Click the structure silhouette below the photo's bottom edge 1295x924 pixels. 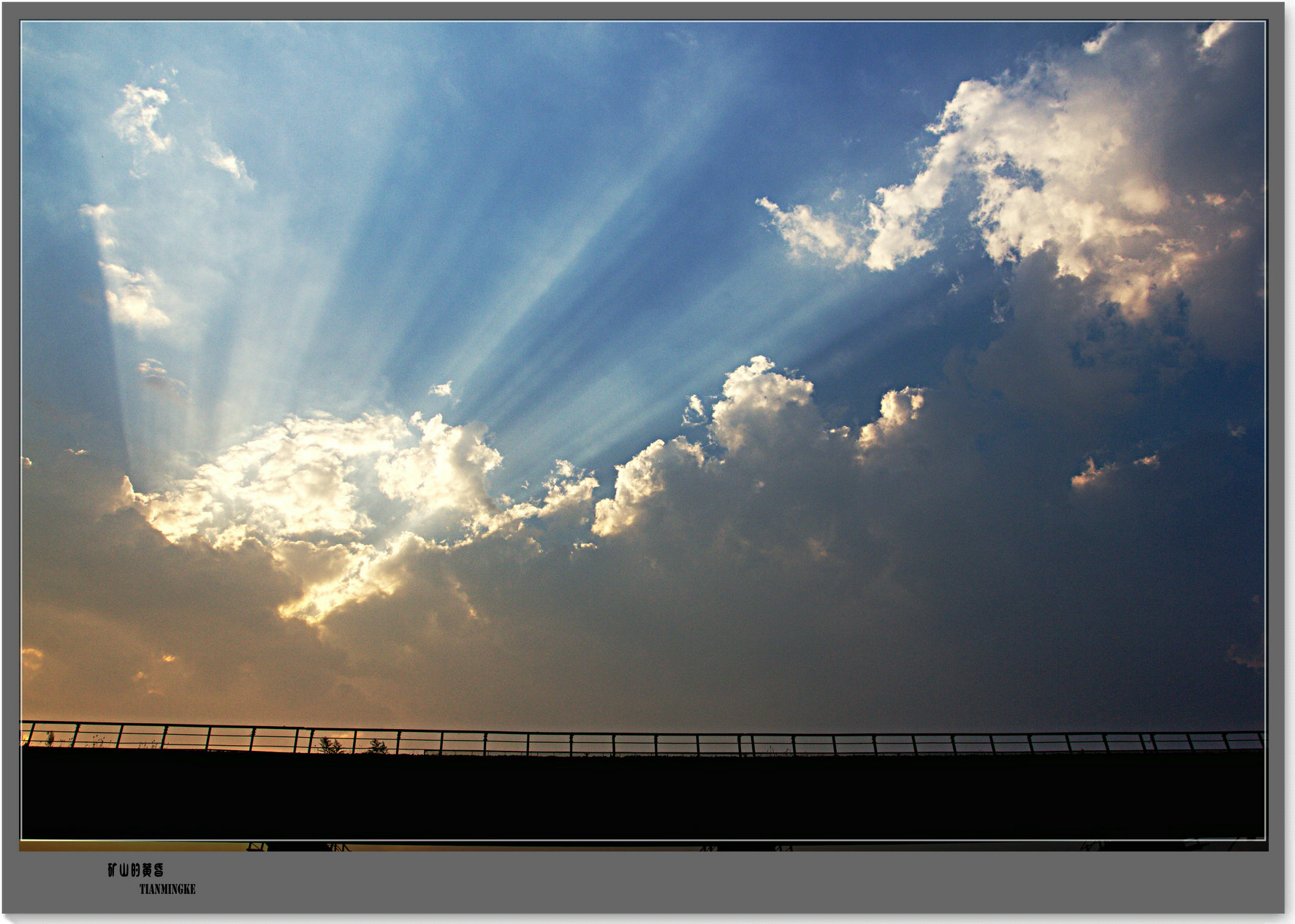pos(300,847)
